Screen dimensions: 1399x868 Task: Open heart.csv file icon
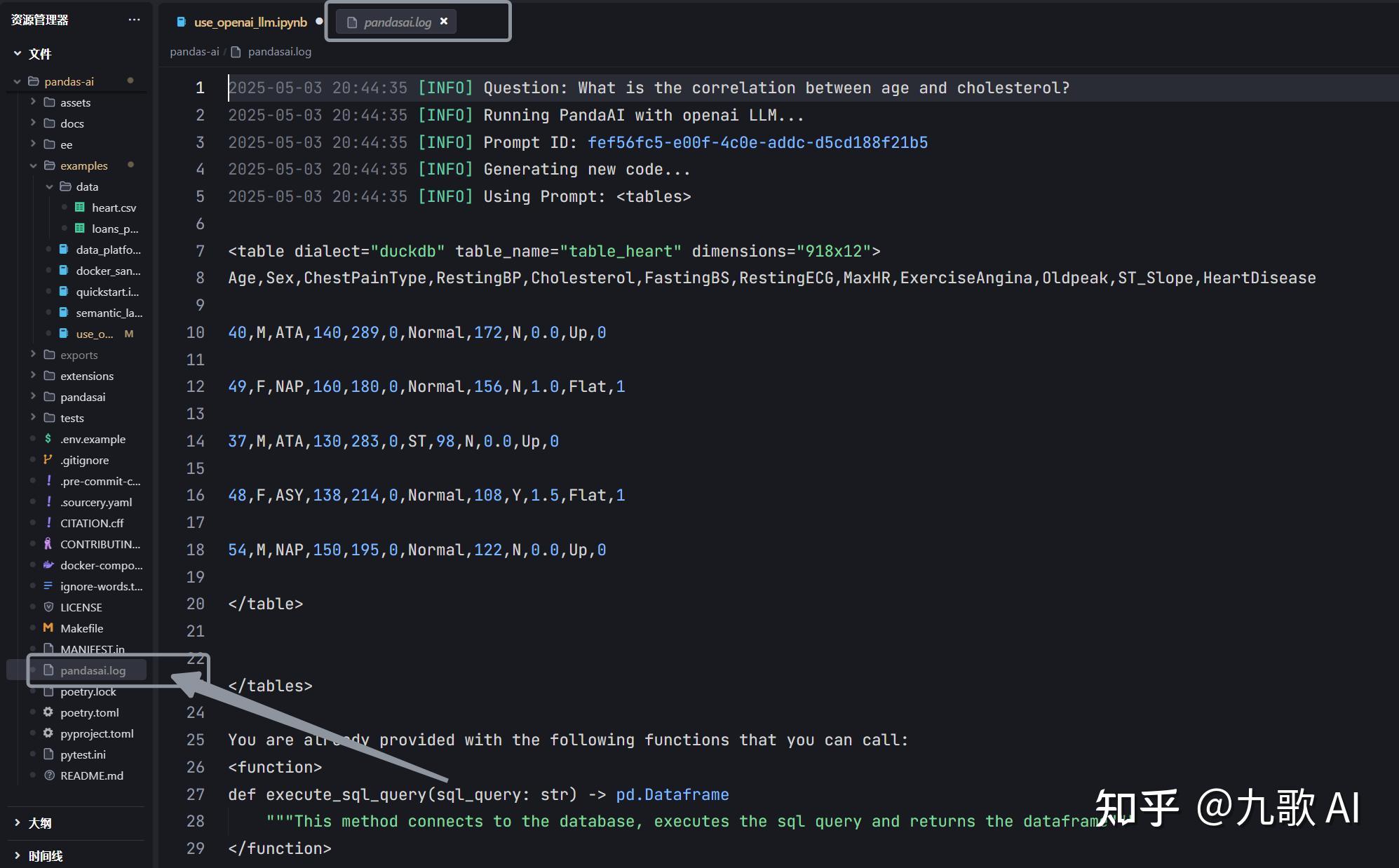(80, 208)
